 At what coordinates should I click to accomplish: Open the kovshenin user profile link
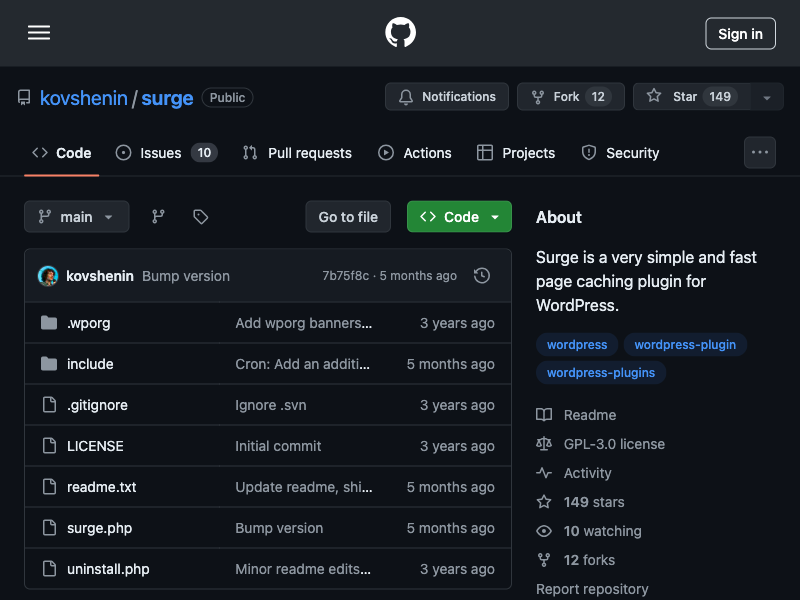click(x=84, y=98)
